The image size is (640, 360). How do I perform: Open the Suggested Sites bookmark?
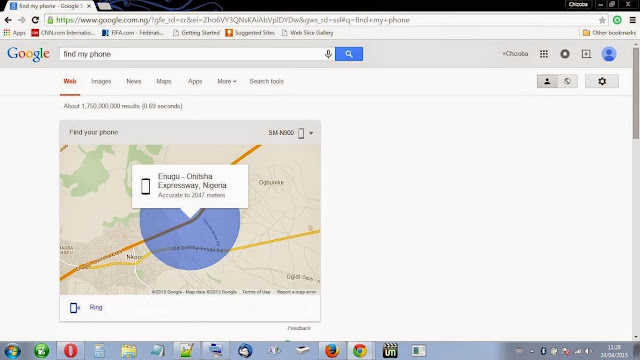(x=250, y=33)
